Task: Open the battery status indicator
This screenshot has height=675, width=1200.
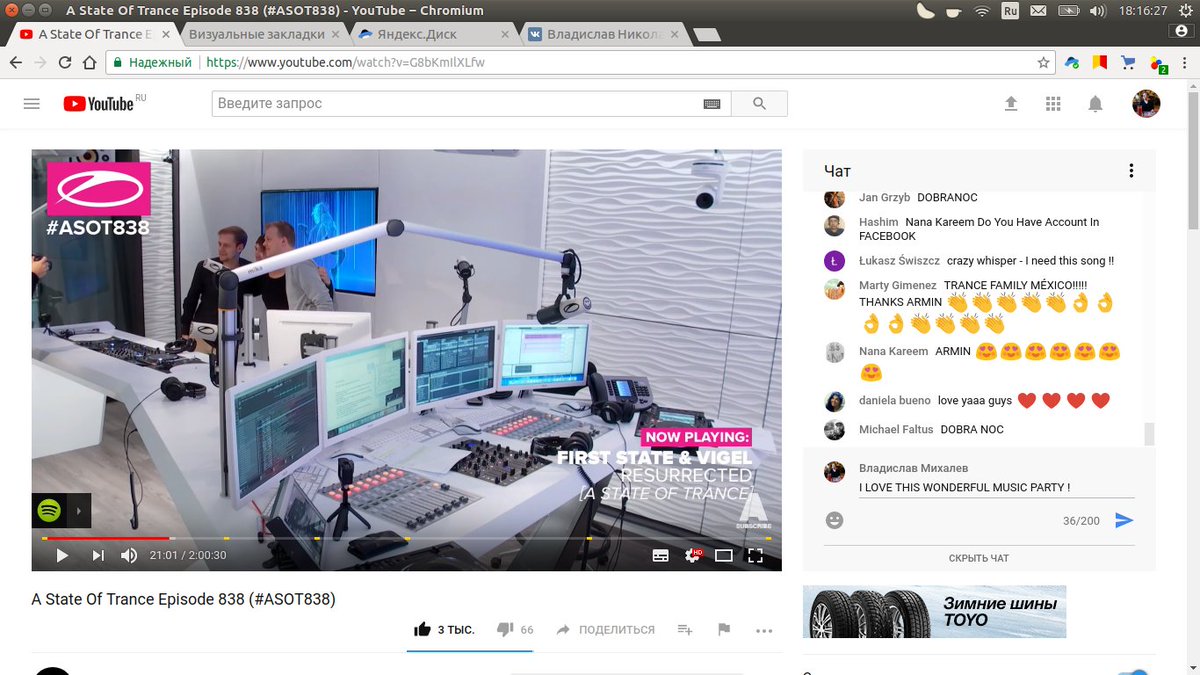Action: coord(1069,11)
